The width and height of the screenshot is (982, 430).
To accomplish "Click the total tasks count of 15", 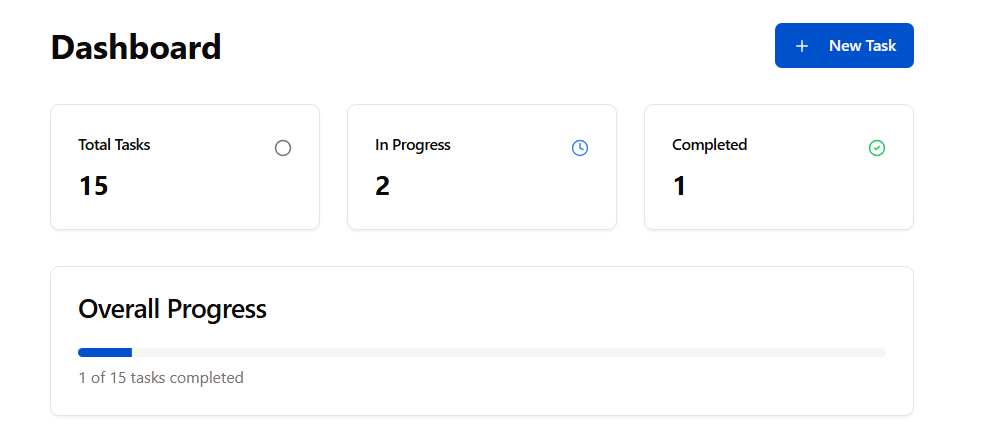I will tap(93, 186).
